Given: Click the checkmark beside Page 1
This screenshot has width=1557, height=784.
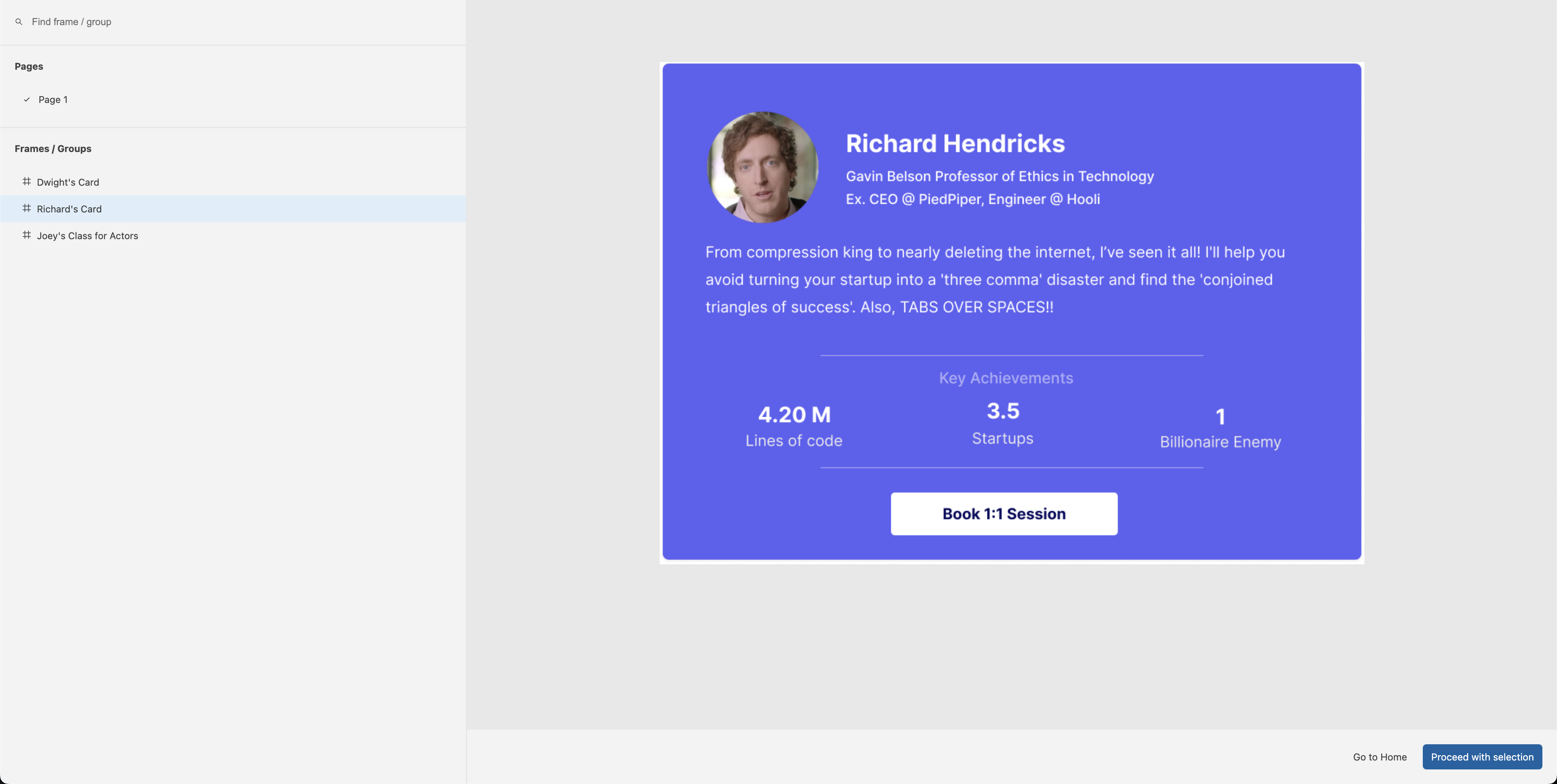Looking at the screenshot, I should point(27,100).
